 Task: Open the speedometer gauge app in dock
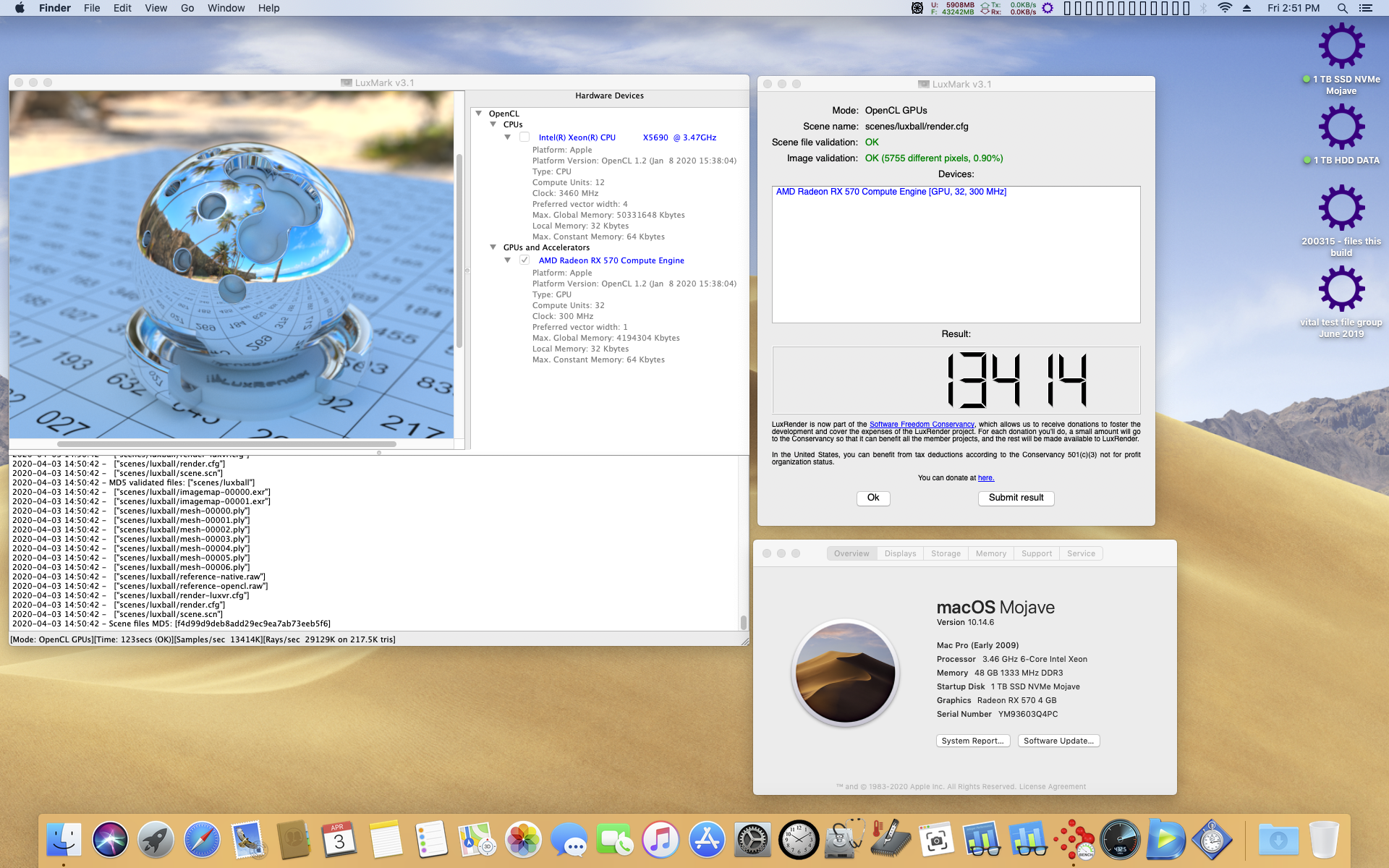click(x=1120, y=840)
